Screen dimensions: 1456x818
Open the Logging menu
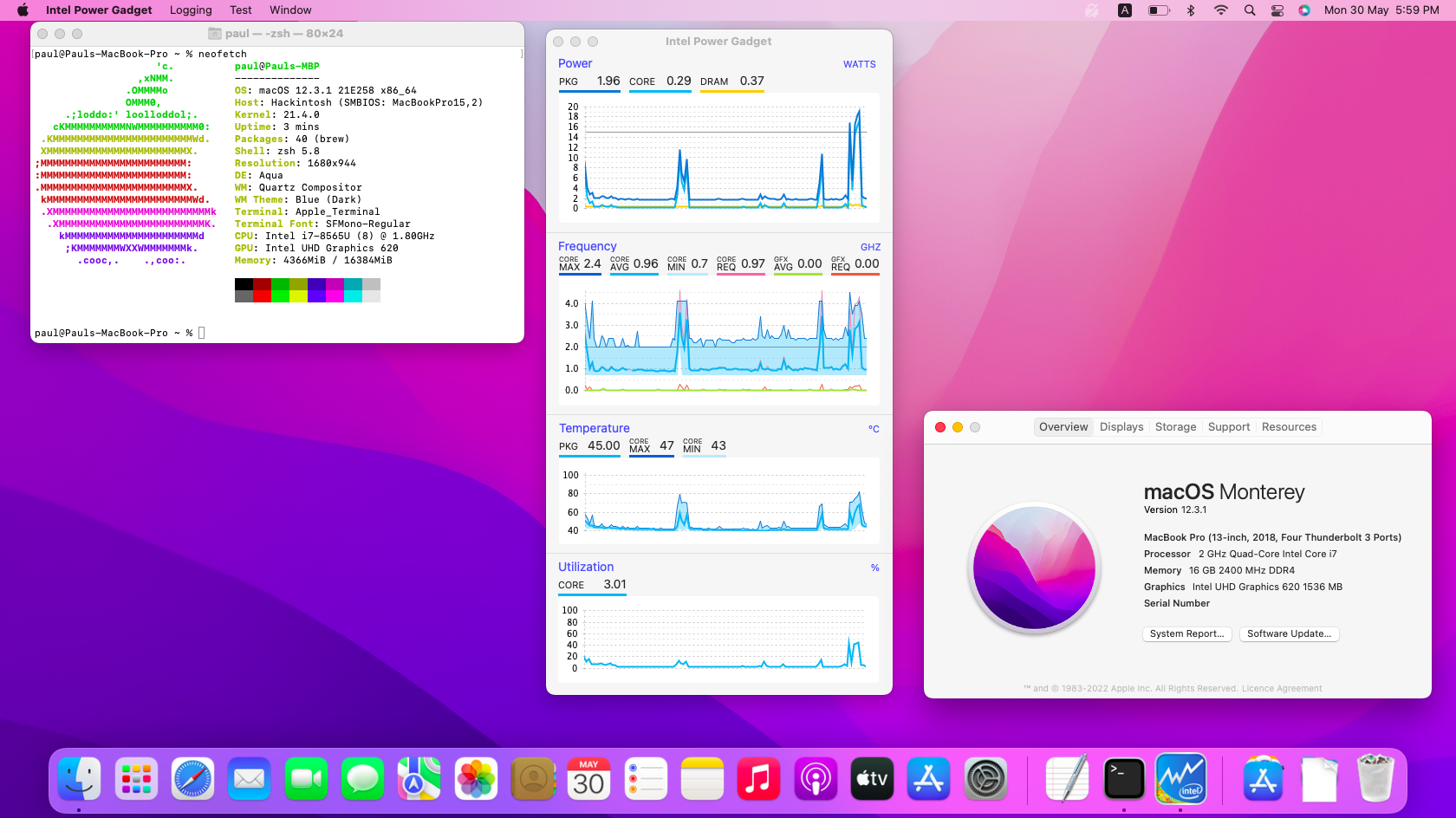191,10
